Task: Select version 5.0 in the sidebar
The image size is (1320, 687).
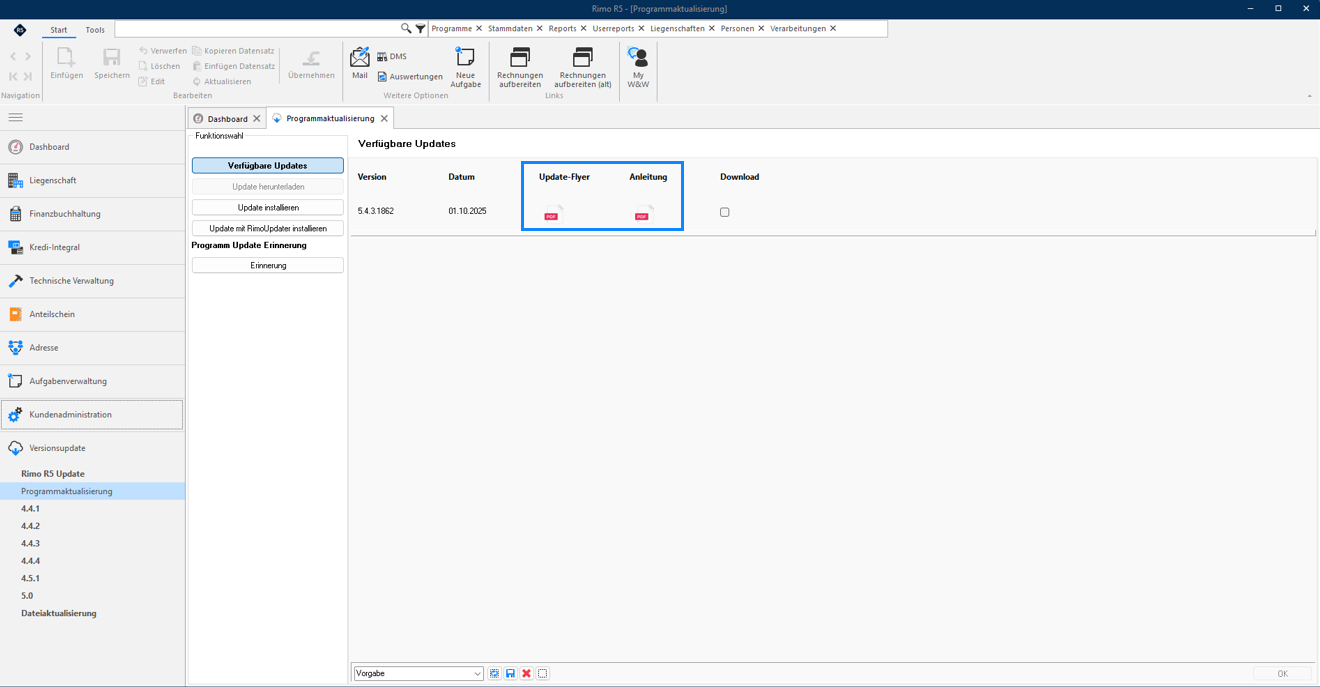Action: [x=27, y=596]
